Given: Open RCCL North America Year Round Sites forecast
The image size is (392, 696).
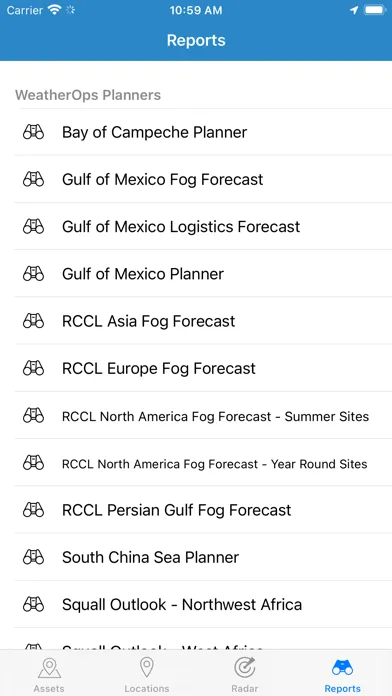Looking at the screenshot, I should pos(203,463).
